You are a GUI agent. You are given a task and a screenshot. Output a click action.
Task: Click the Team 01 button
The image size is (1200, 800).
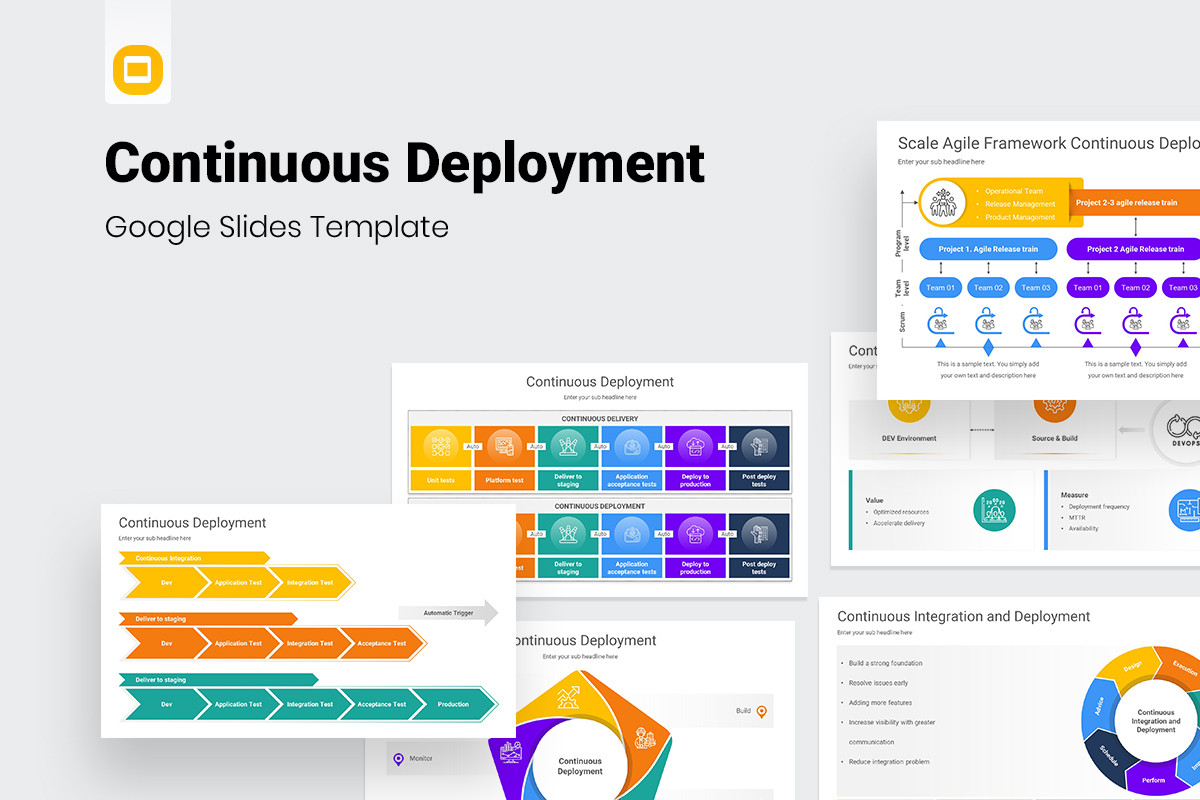coord(940,287)
